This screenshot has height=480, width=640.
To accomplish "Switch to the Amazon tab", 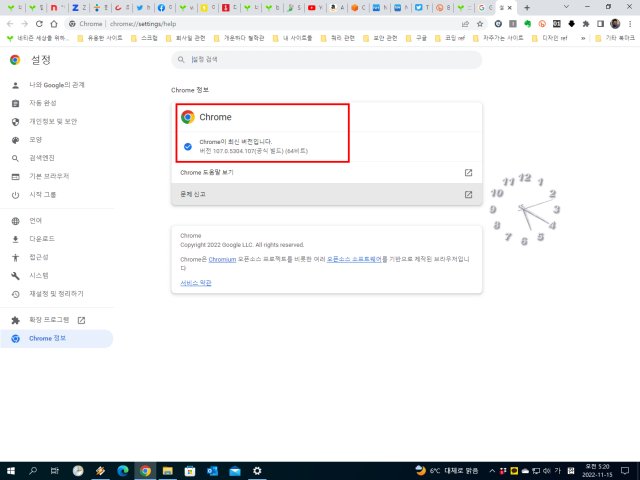I will 336,7.
